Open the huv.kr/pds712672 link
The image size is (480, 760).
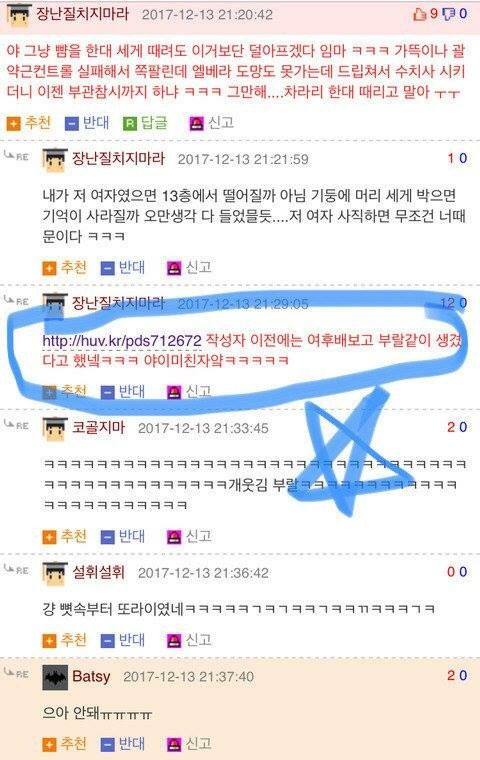pos(122,341)
